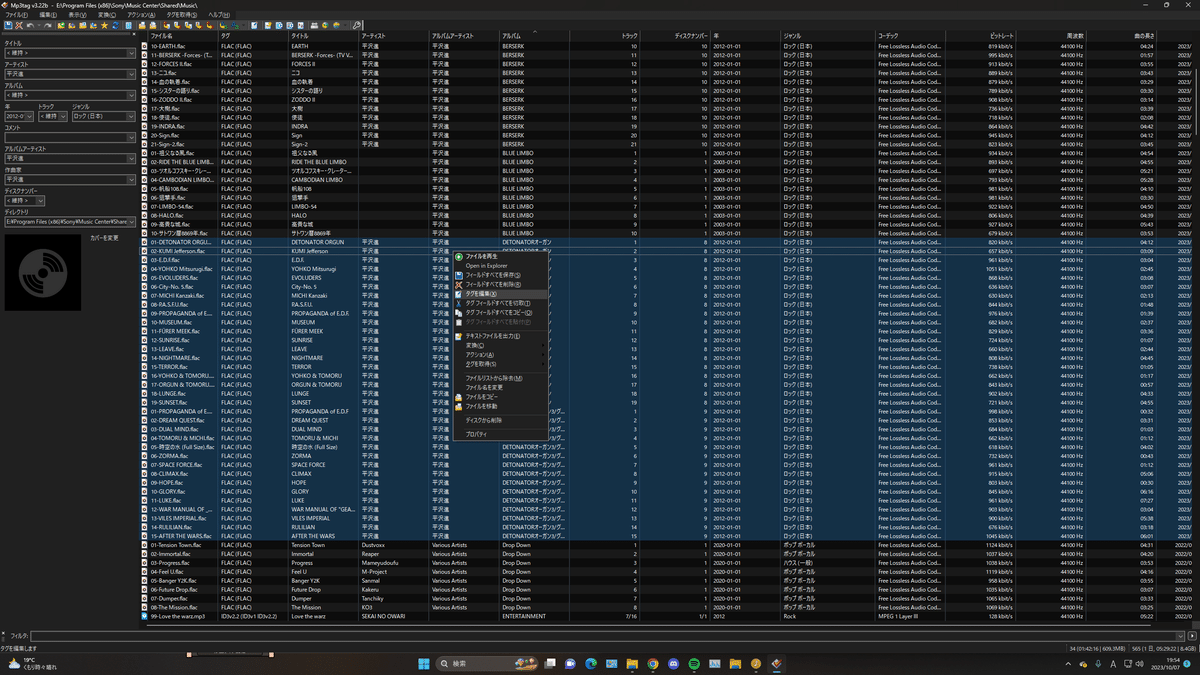The height and width of the screenshot is (675, 1200).
Task: Open Spotify from the taskbar
Action: coord(694,664)
